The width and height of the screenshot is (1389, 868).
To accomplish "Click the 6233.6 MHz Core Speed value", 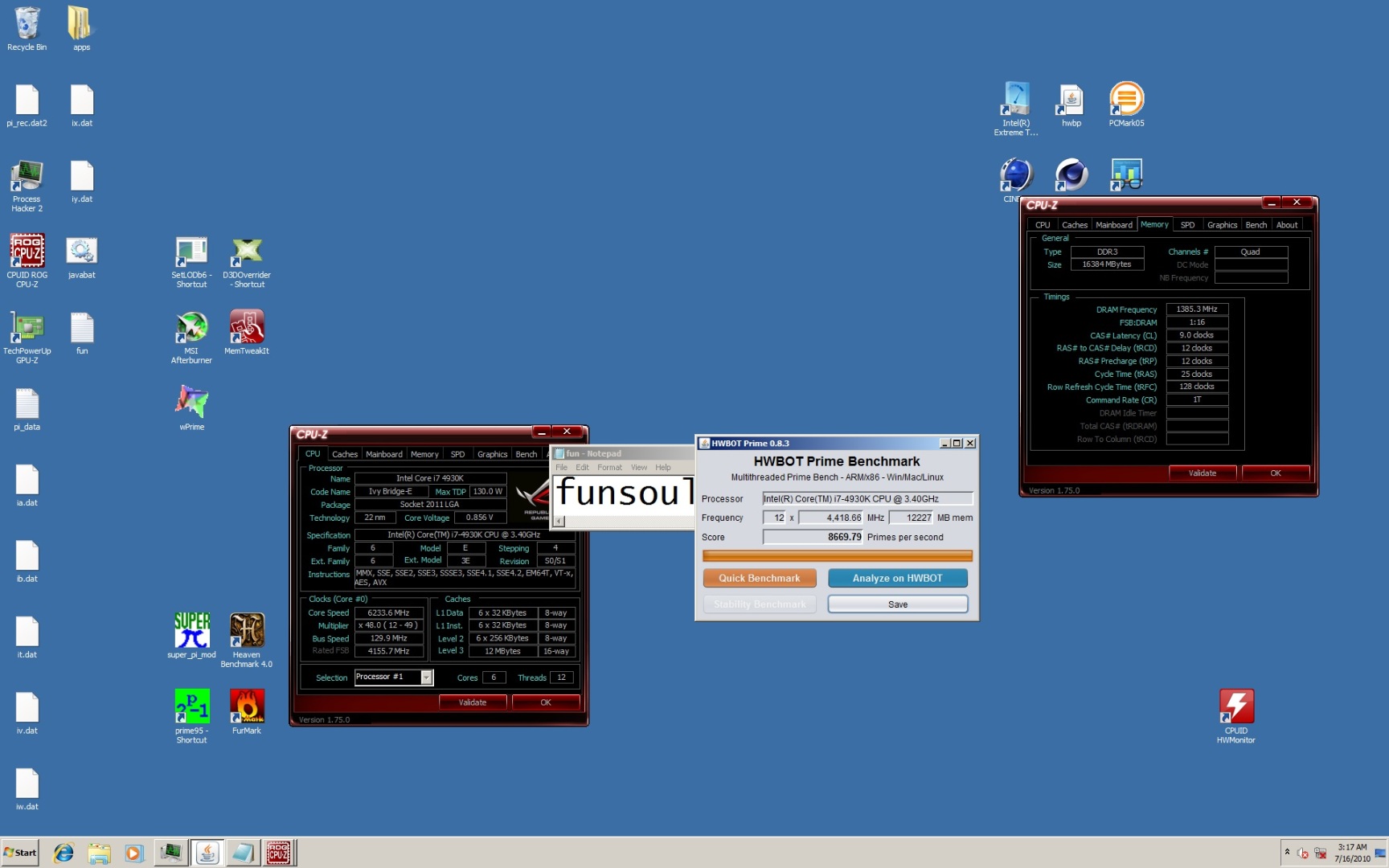I will tap(389, 612).
